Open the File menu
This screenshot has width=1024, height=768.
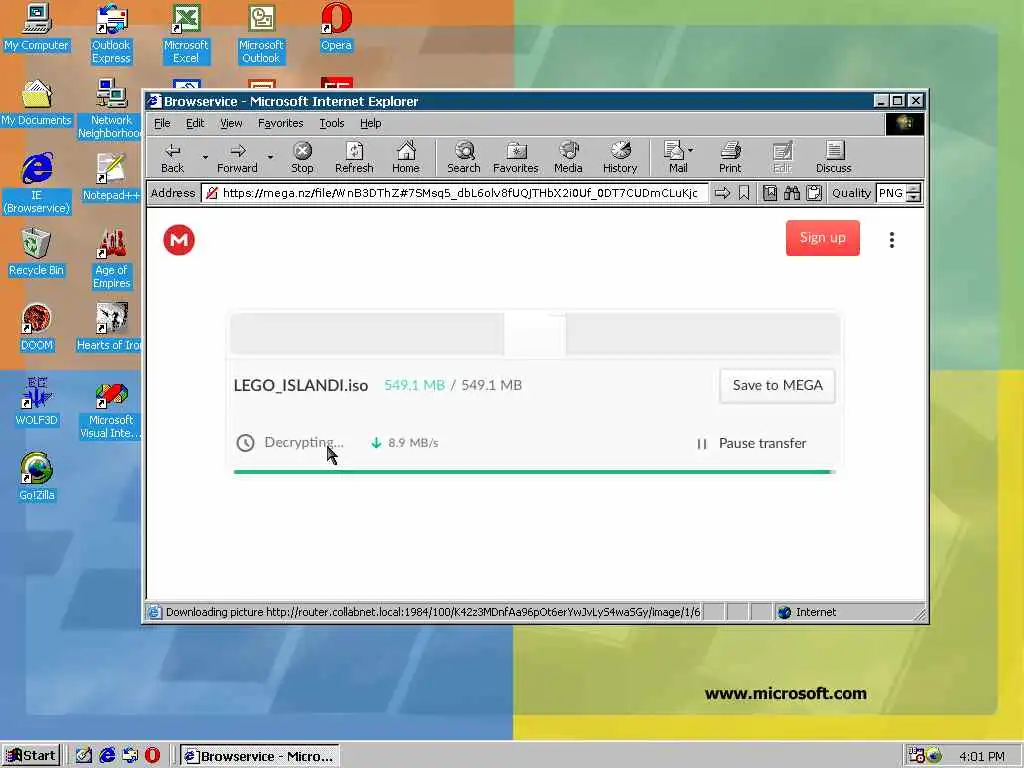click(x=162, y=123)
